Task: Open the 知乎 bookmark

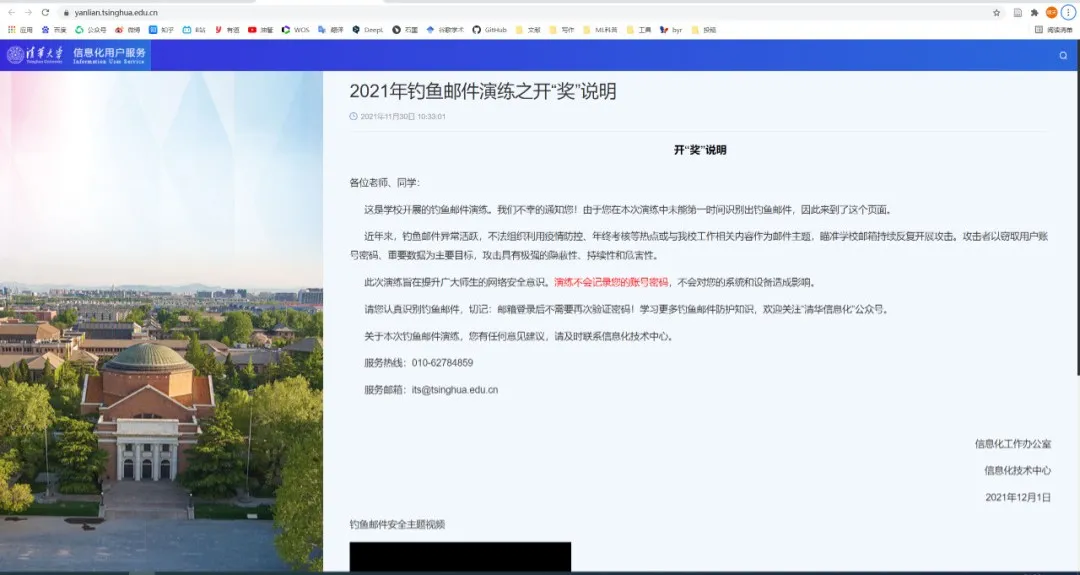Action: pyautogui.click(x=160, y=30)
